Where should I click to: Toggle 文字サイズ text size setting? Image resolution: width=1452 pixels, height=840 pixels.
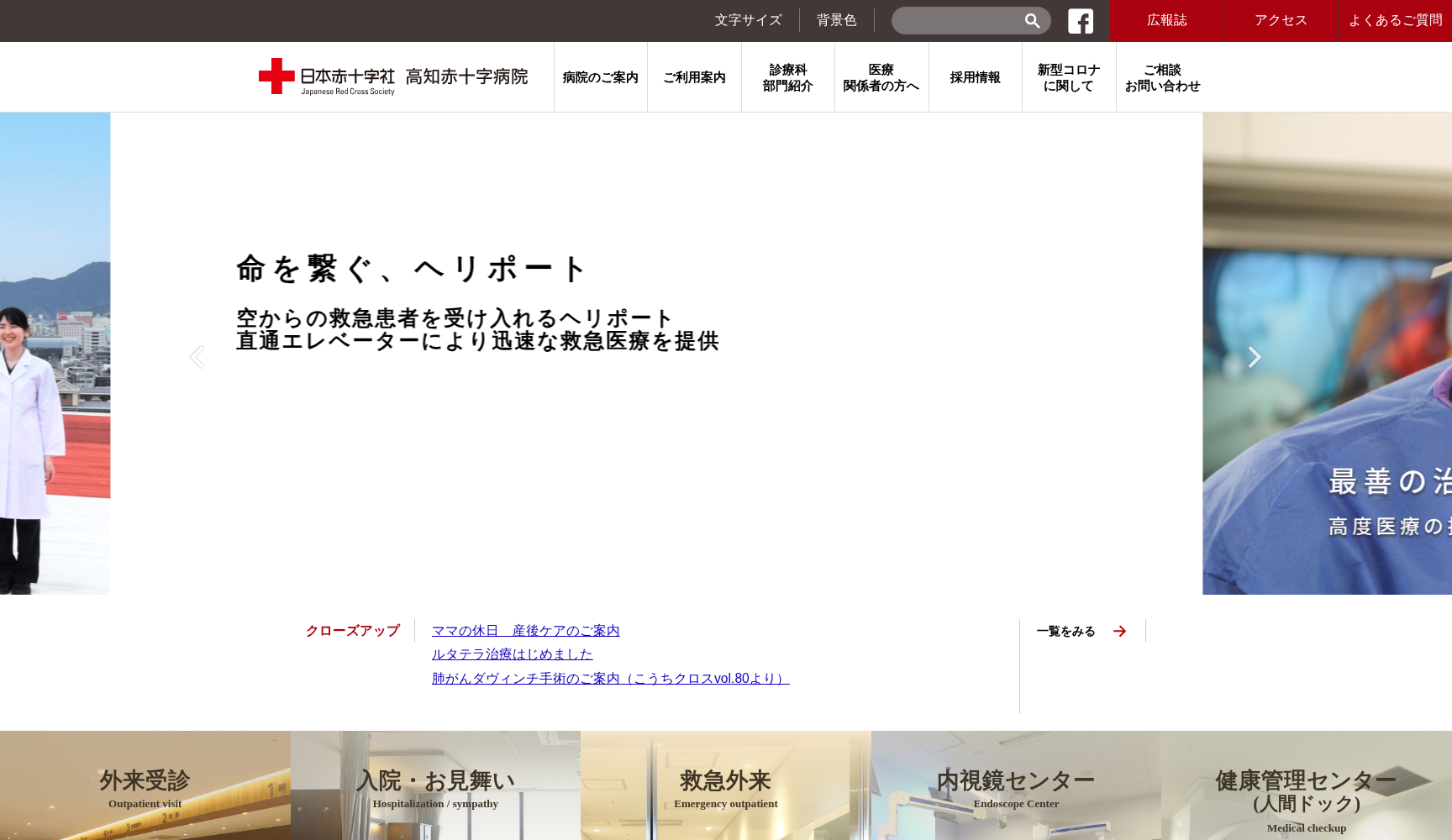[x=747, y=20]
